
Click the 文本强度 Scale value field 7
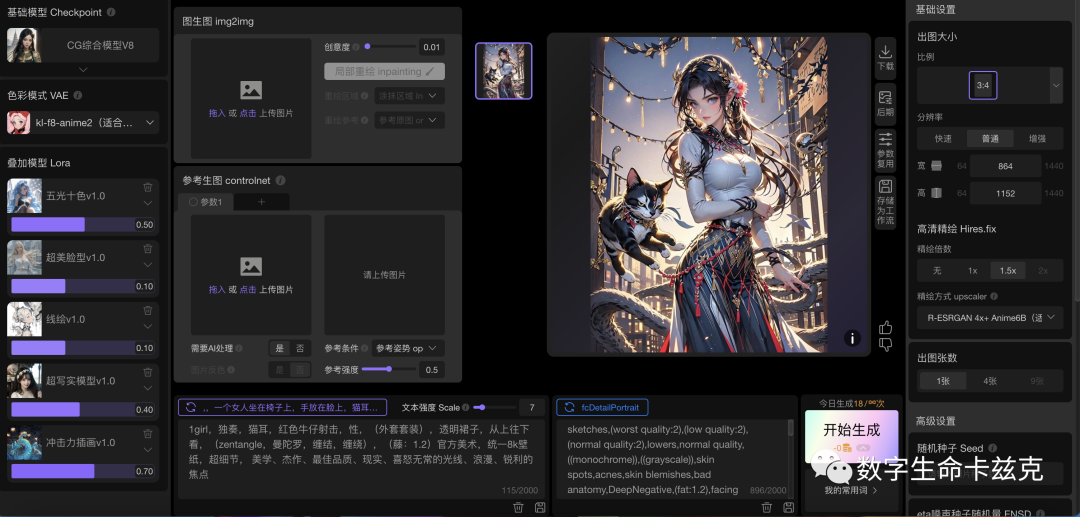tap(532, 408)
